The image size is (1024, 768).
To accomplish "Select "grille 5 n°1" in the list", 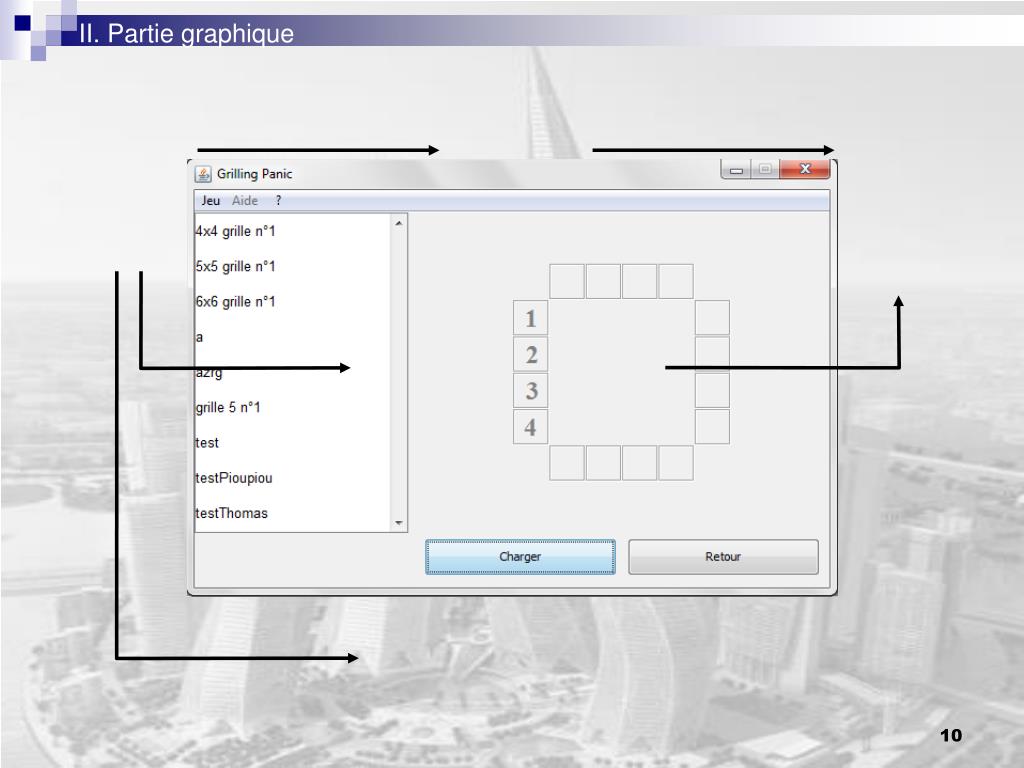I will [x=293, y=408].
